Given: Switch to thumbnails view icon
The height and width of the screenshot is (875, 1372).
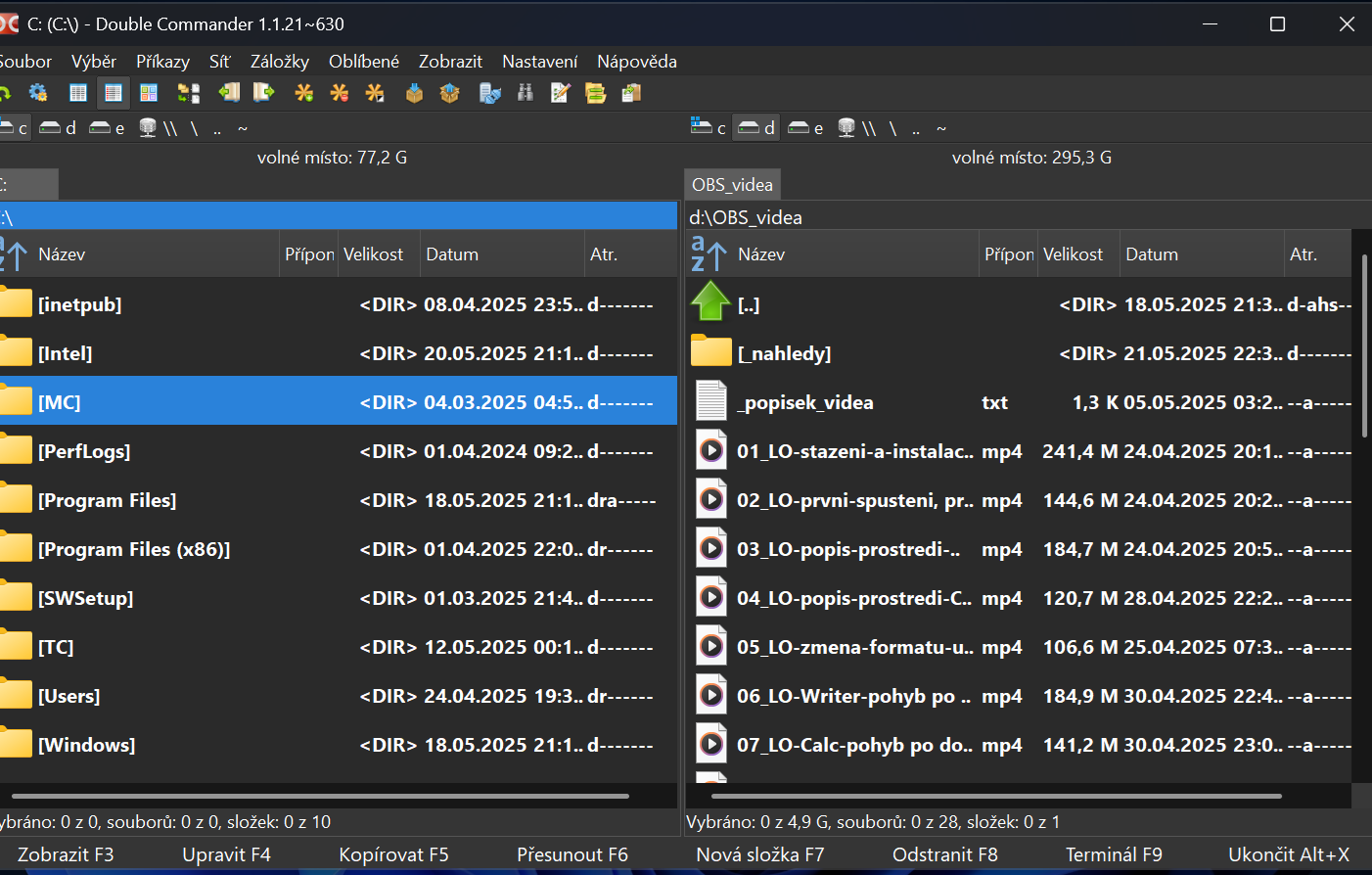Looking at the screenshot, I should [149, 93].
